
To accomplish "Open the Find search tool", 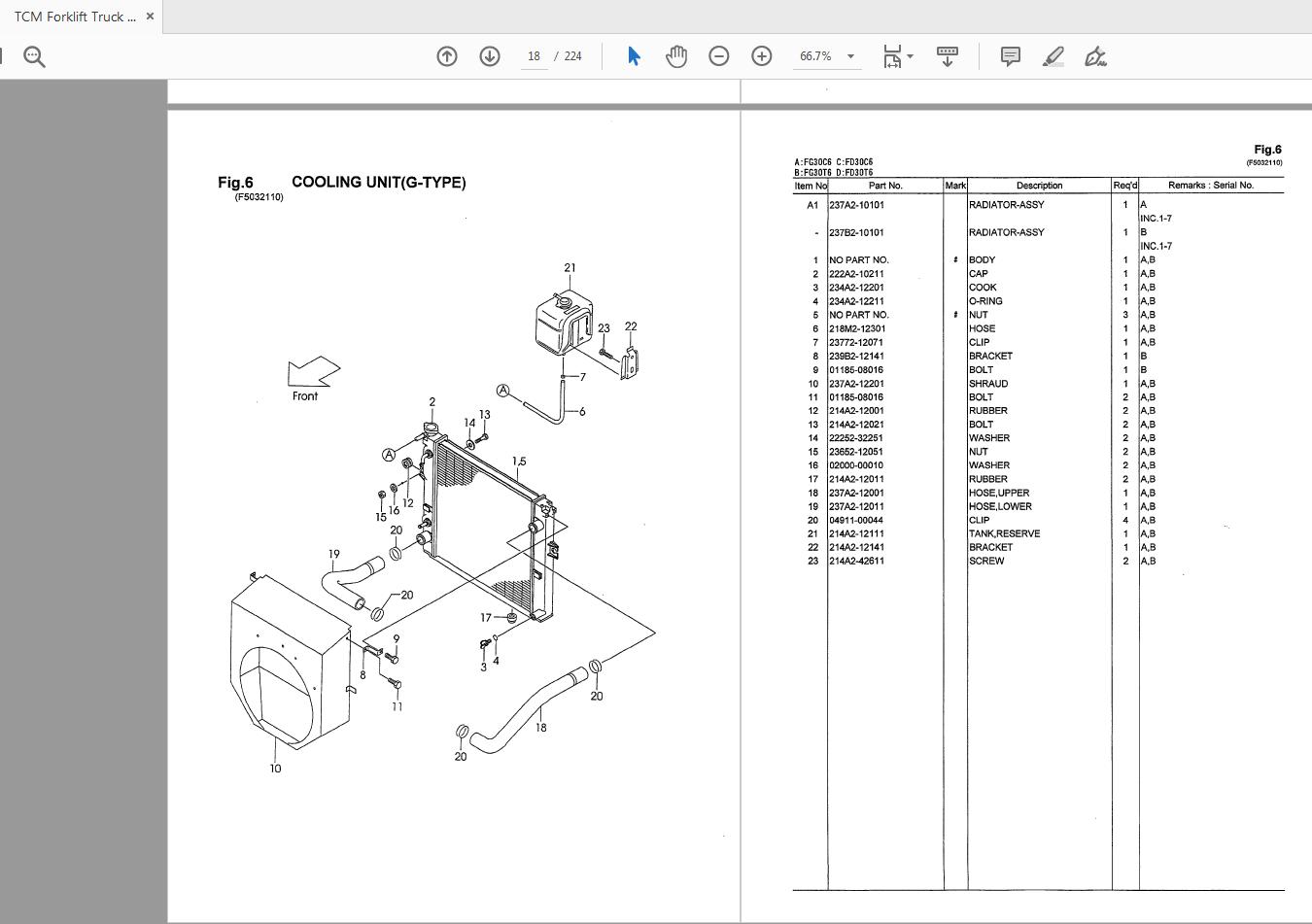I will [34, 55].
